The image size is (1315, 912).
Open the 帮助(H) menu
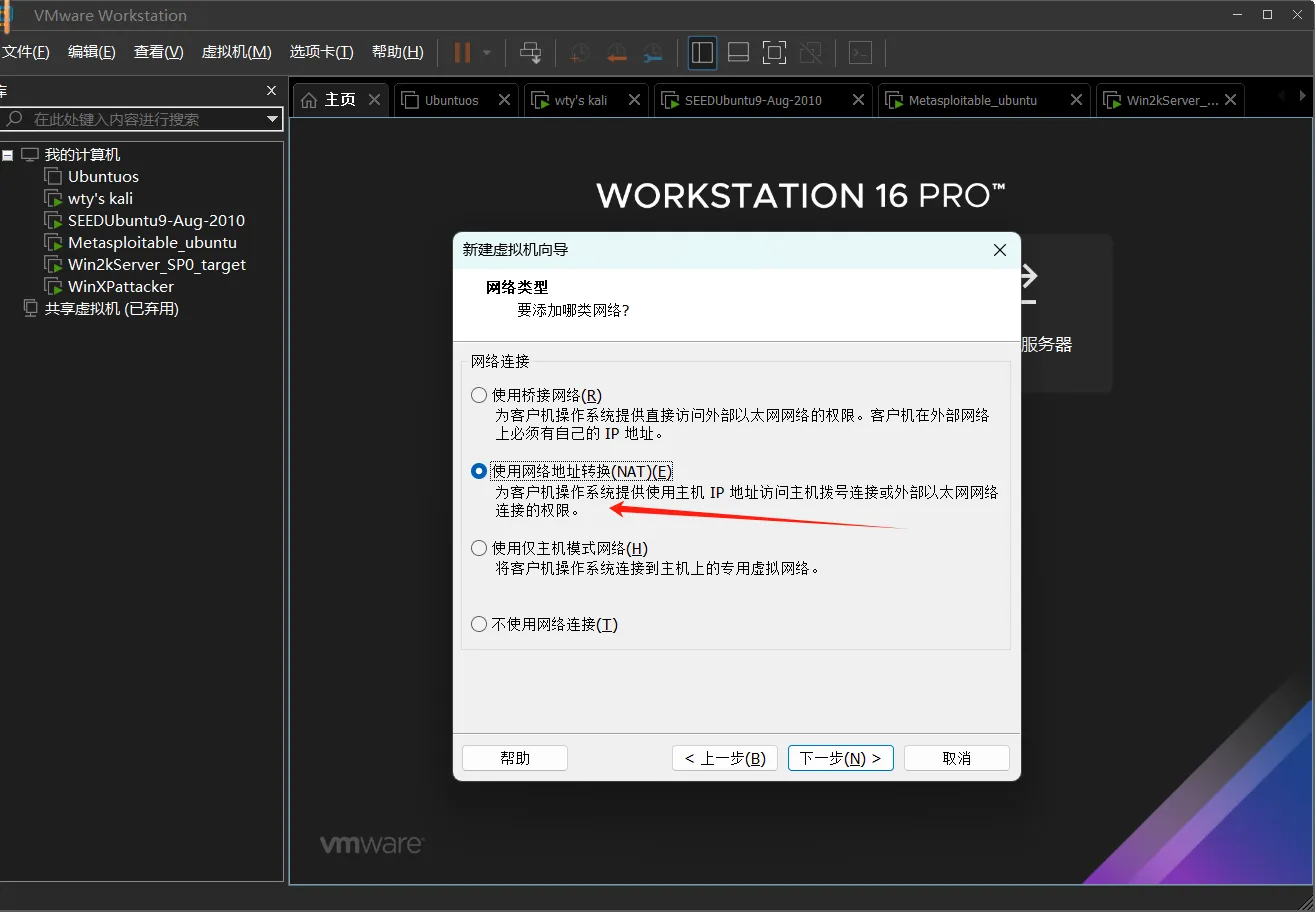(397, 52)
